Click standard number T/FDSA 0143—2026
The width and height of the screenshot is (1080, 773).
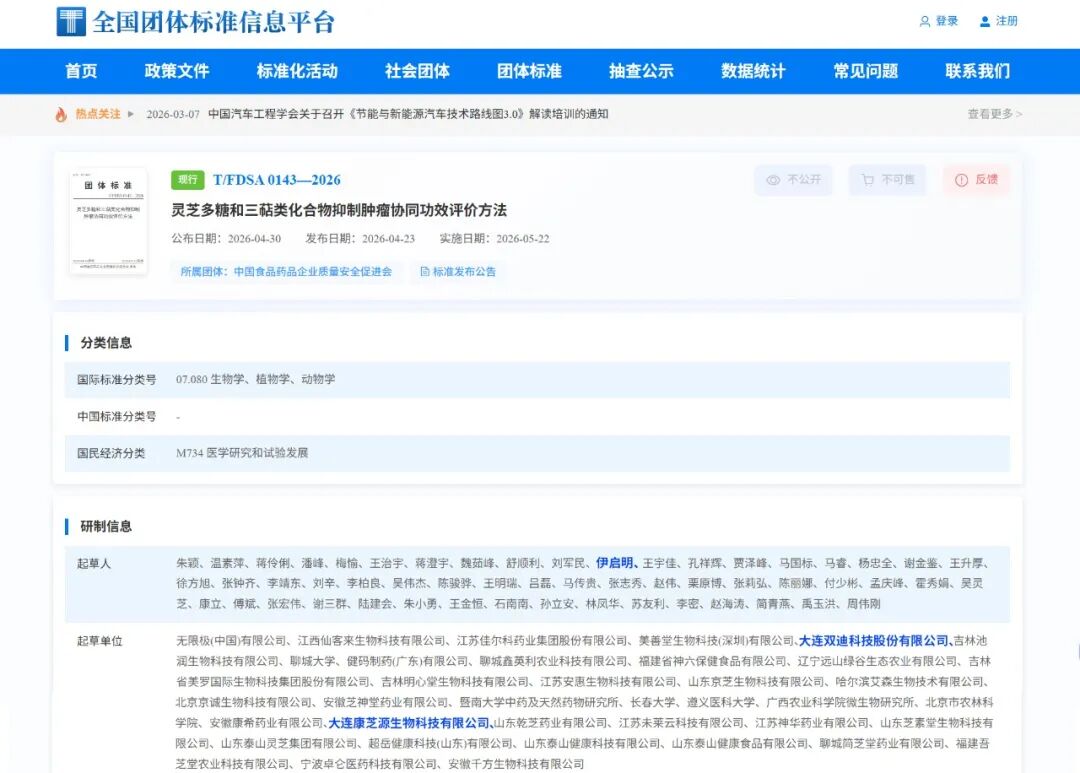[x=277, y=180]
